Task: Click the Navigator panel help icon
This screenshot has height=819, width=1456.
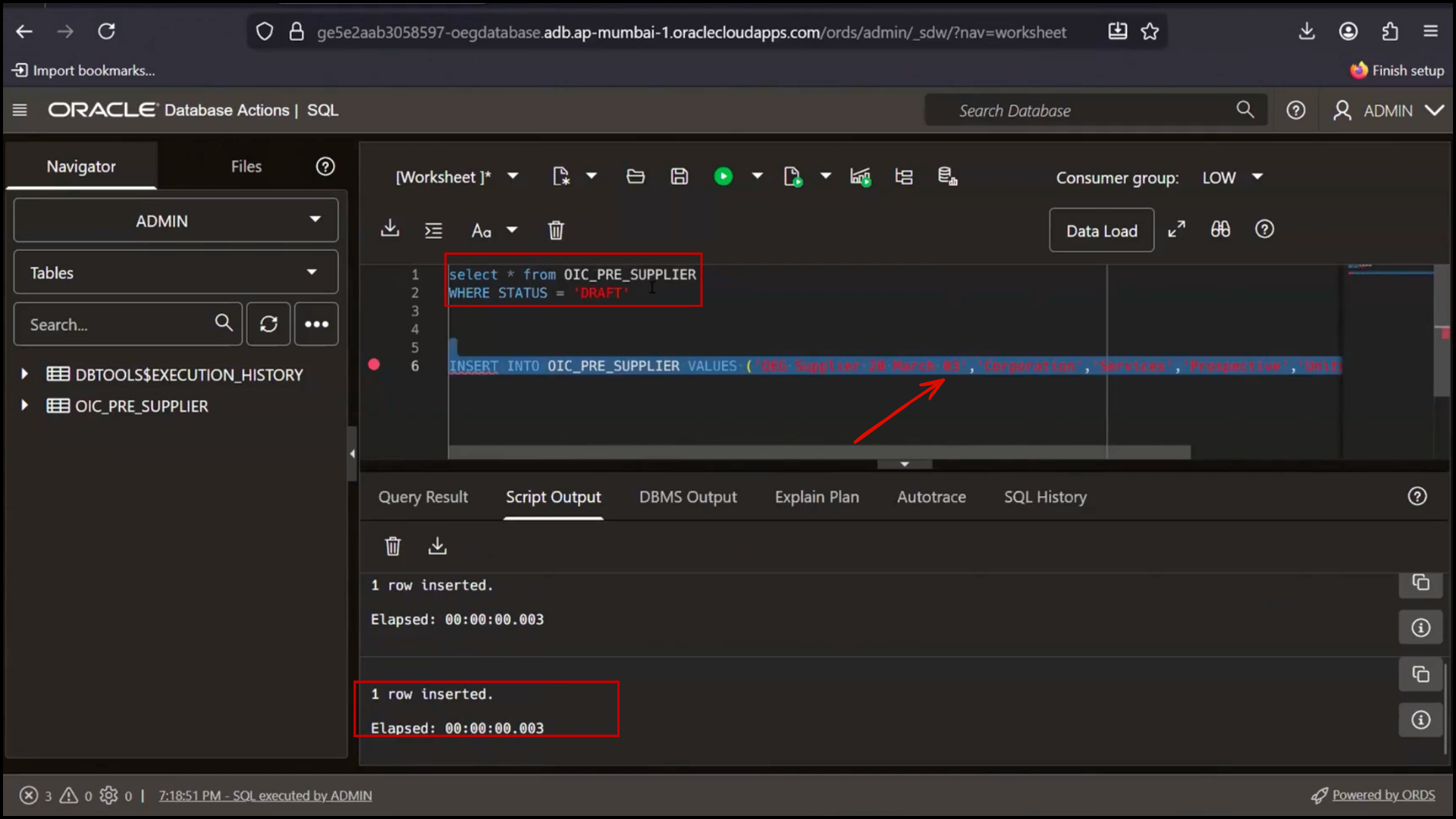Action: click(x=325, y=167)
